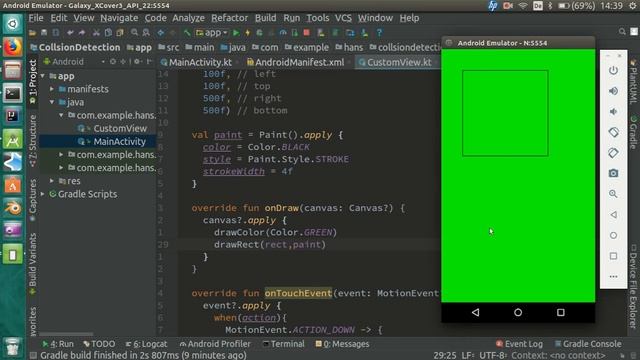The image size is (640, 360).
Task: Open emulator extended controls (three dots)
Action: click(613, 277)
